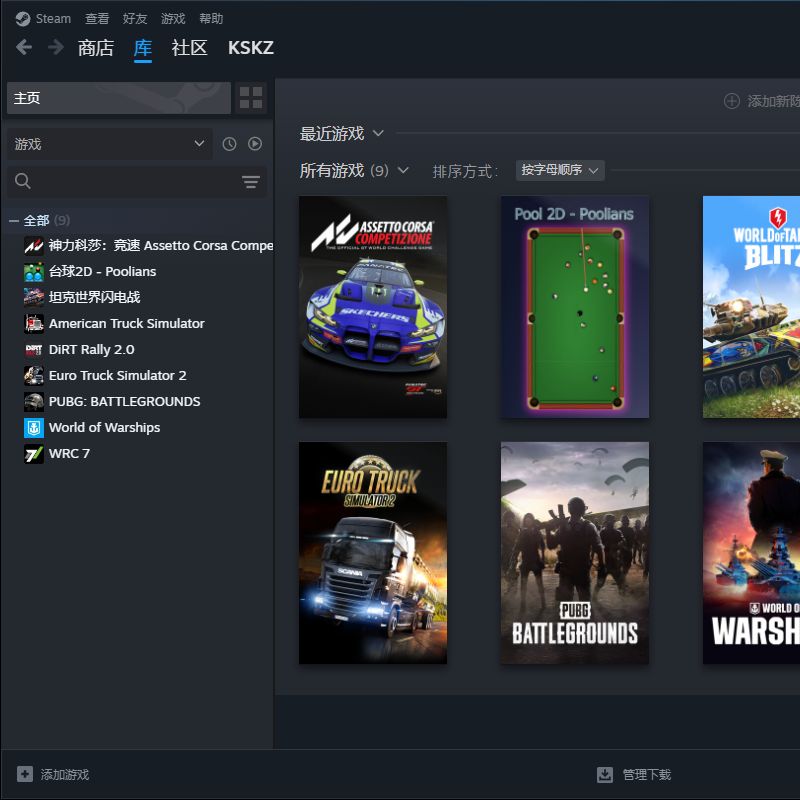Click the WRC 7 sidebar icon

click(x=34, y=454)
